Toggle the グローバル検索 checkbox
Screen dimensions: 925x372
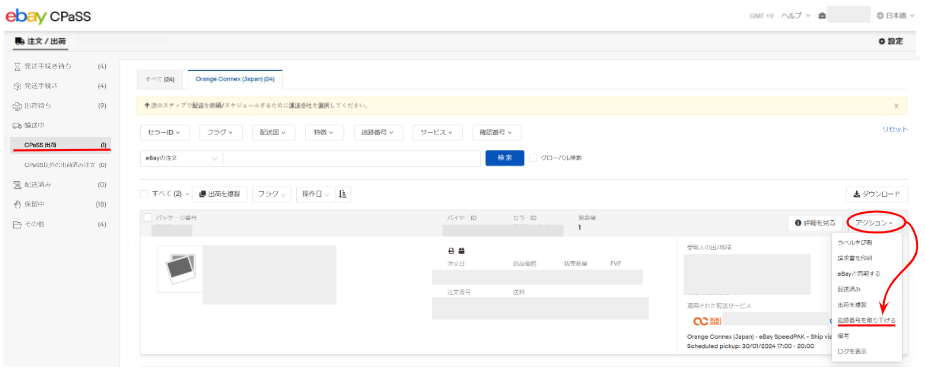[533, 158]
